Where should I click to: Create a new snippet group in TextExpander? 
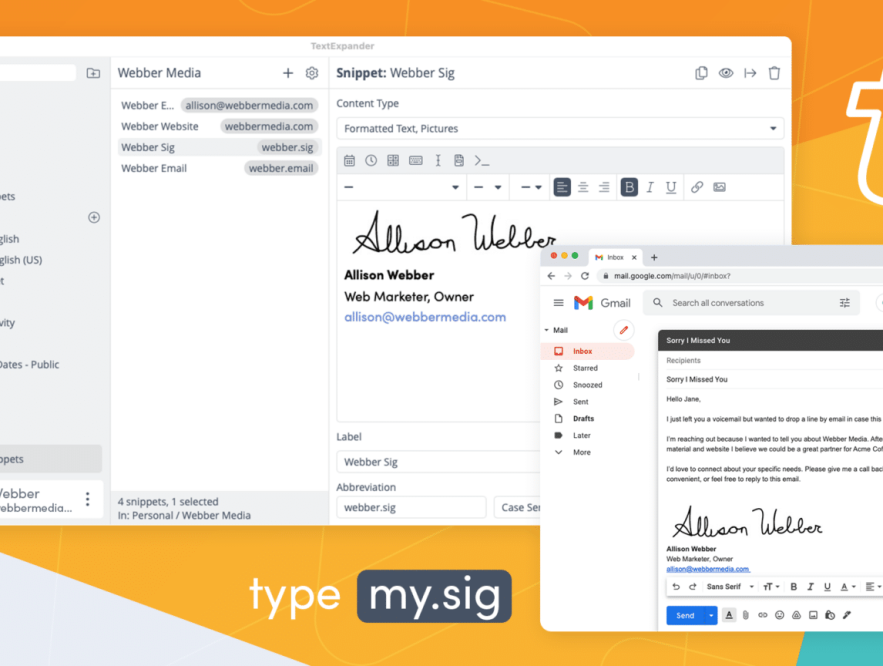[93, 73]
